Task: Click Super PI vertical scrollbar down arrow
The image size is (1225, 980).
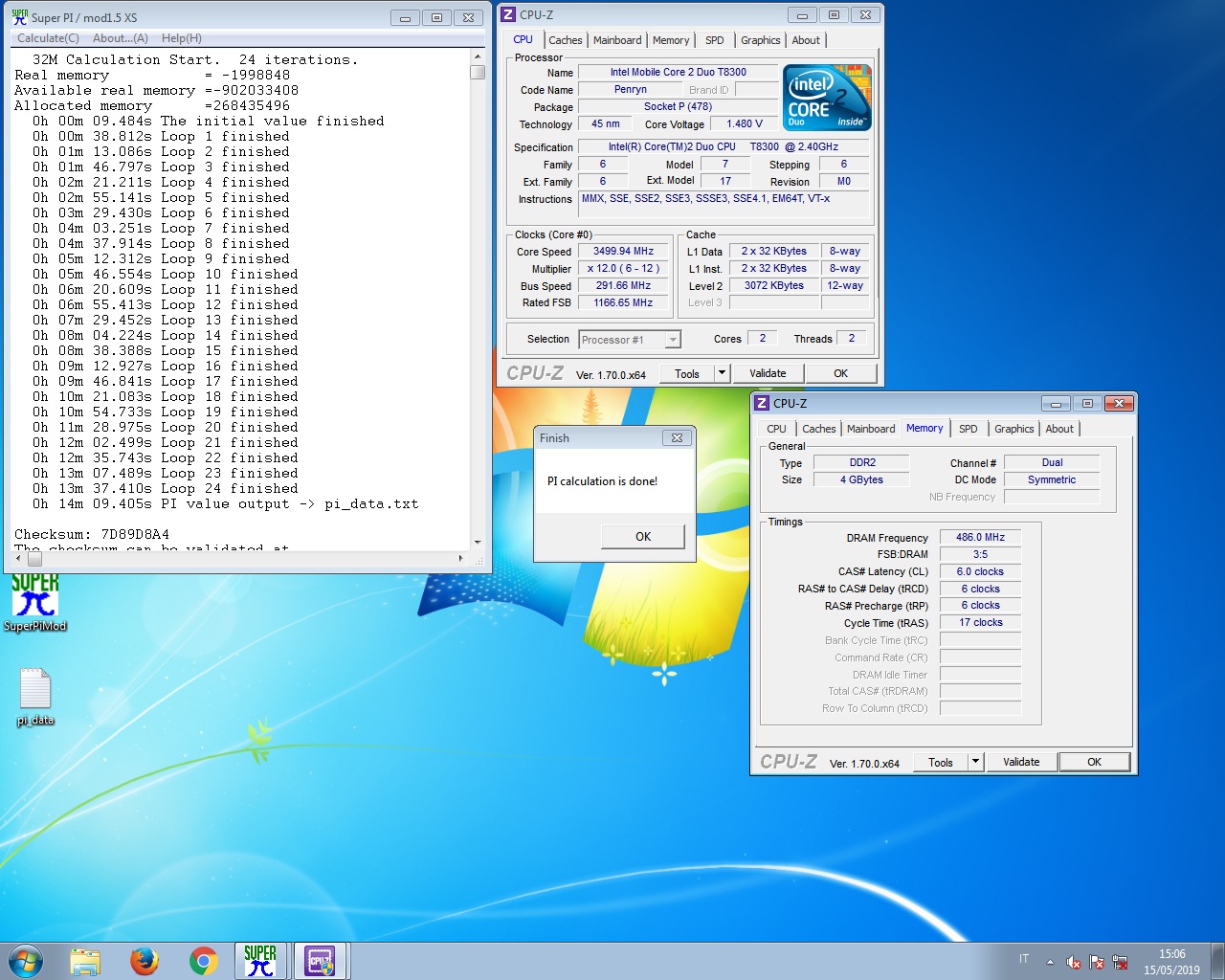Action: click(478, 542)
